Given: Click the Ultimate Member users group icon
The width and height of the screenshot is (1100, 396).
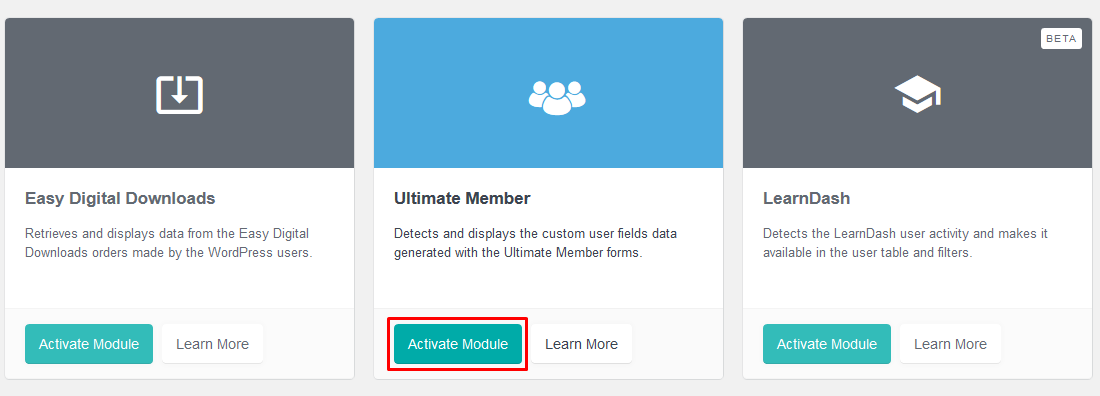Looking at the screenshot, I should point(557,98).
